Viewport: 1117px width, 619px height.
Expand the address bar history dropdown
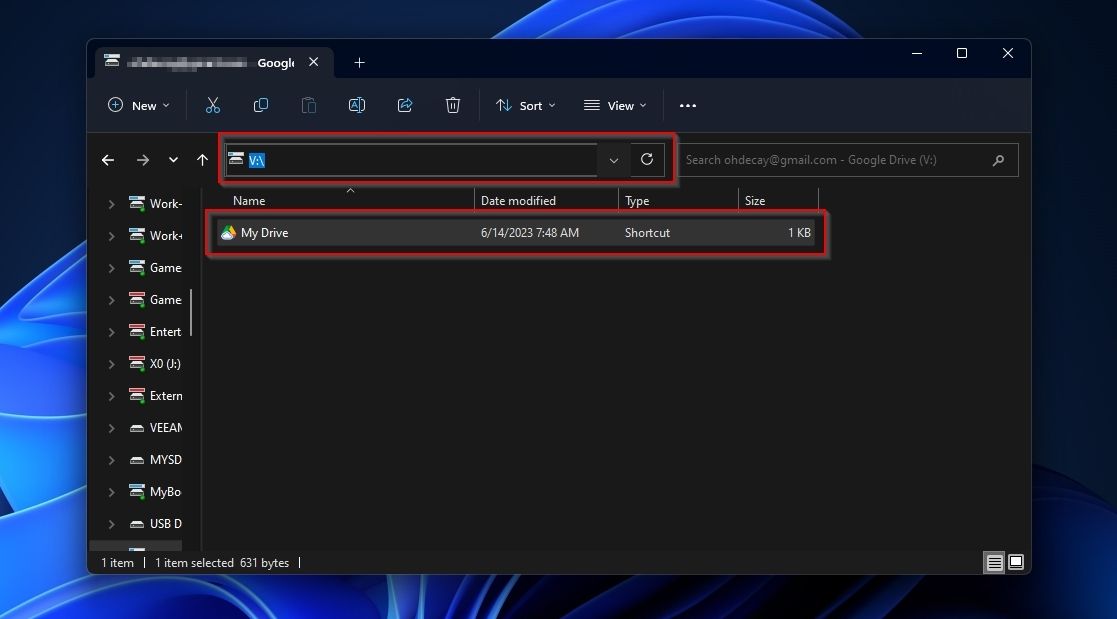click(614, 160)
